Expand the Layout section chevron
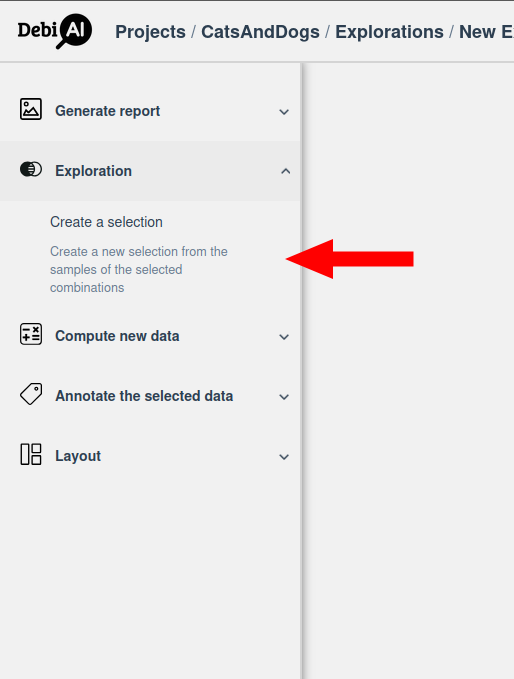This screenshot has height=679, width=514. pos(284,457)
